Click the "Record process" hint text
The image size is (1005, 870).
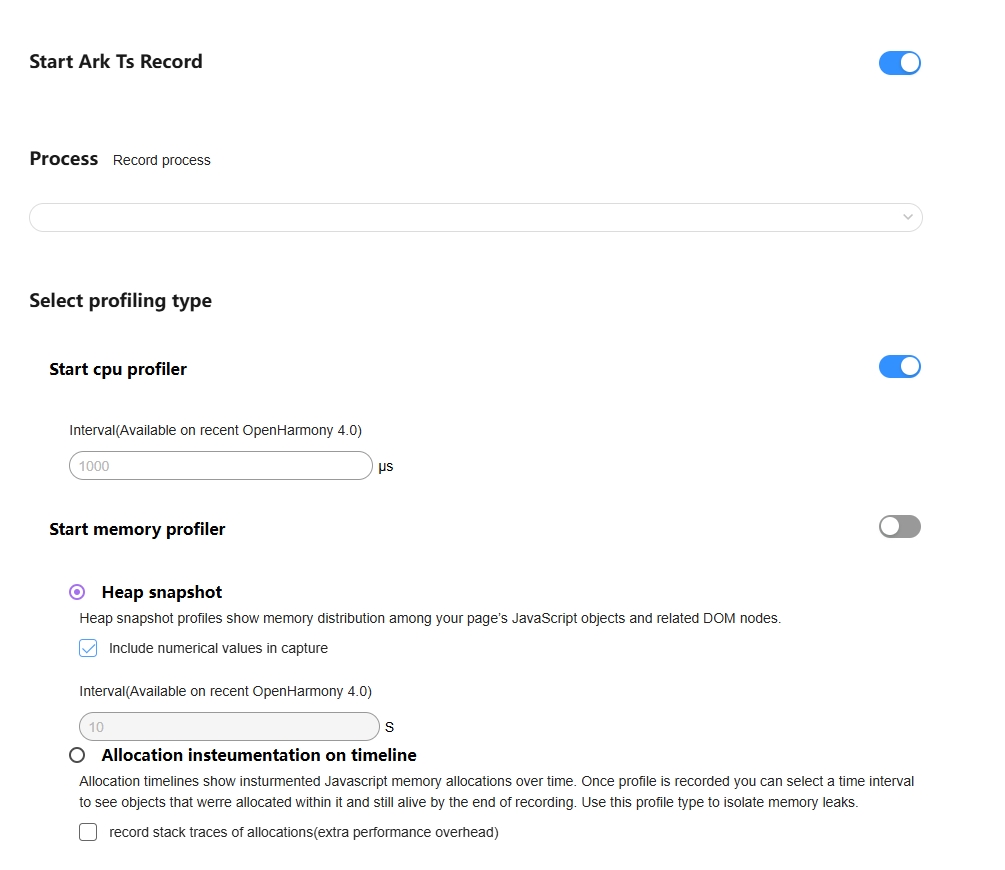coord(162,160)
